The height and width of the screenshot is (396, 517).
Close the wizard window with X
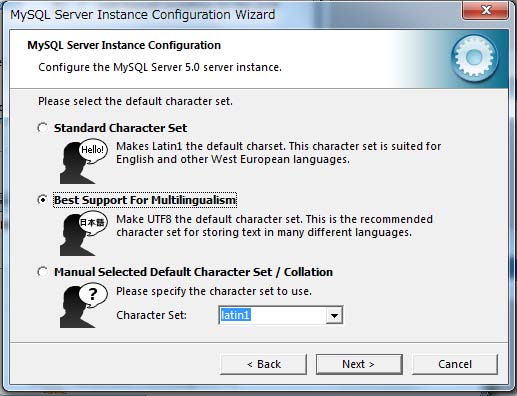(x=485, y=10)
